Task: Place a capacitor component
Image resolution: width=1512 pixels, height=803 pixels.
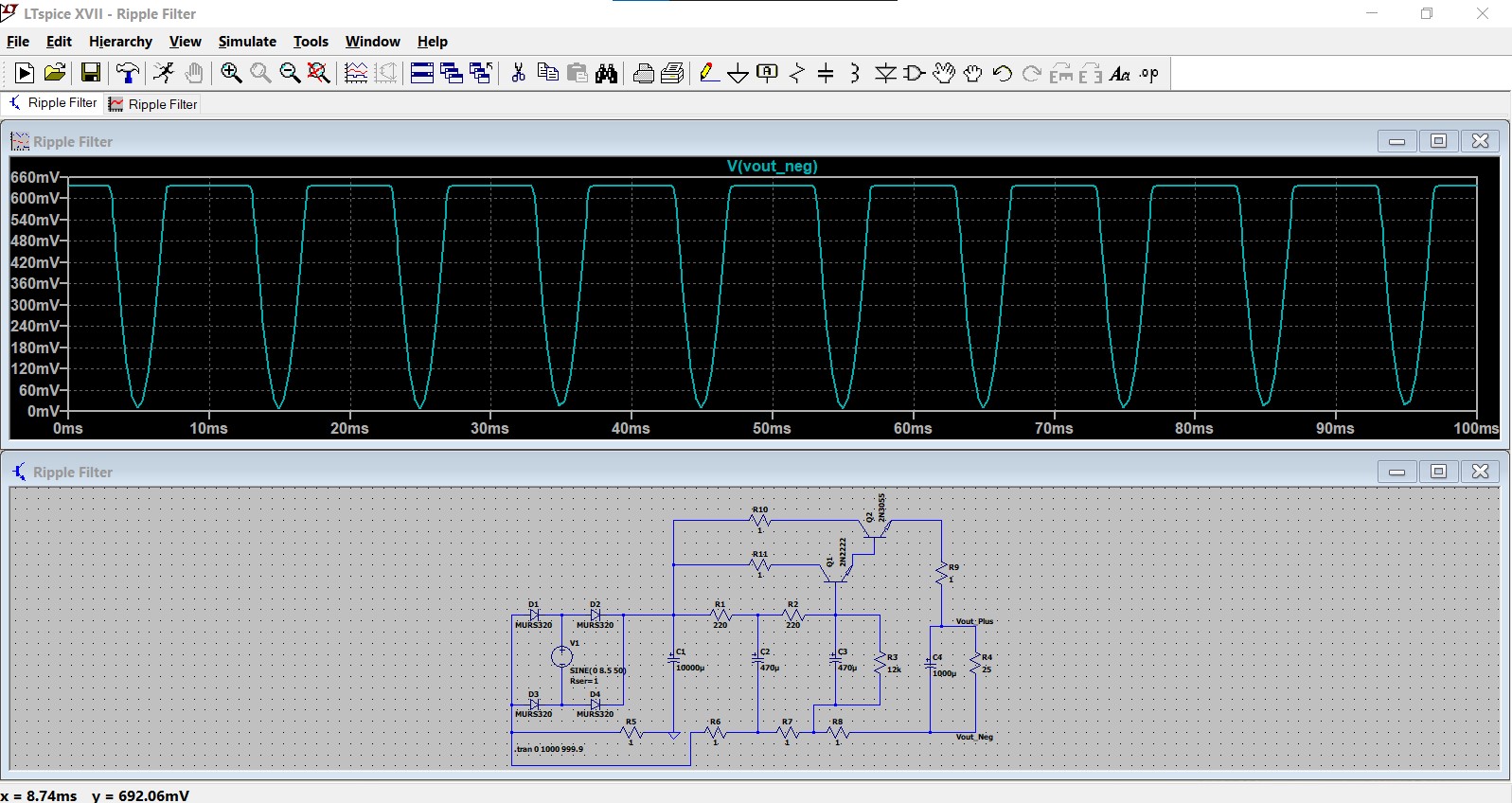Action: click(x=827, y=73)
